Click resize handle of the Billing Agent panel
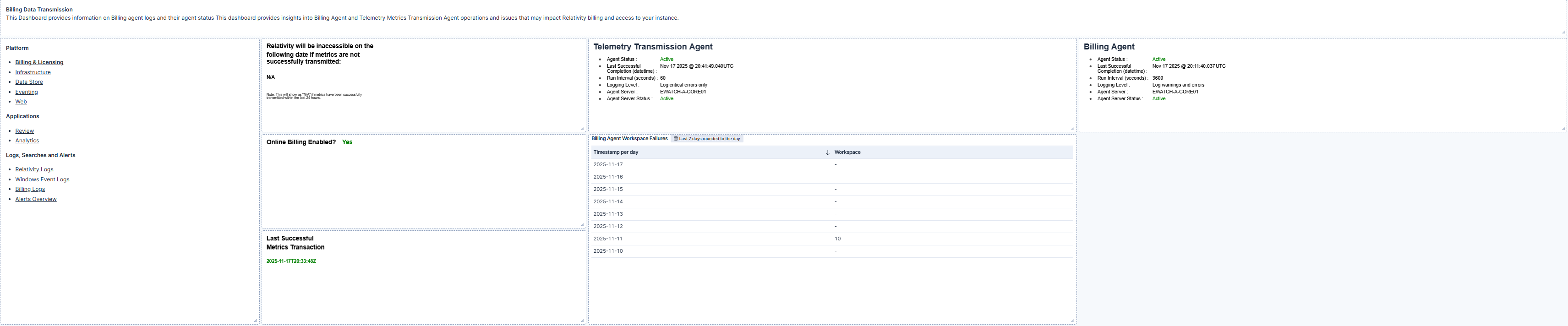Image resolution: width=1568 pixels, height=326 pixels. 1563,128
